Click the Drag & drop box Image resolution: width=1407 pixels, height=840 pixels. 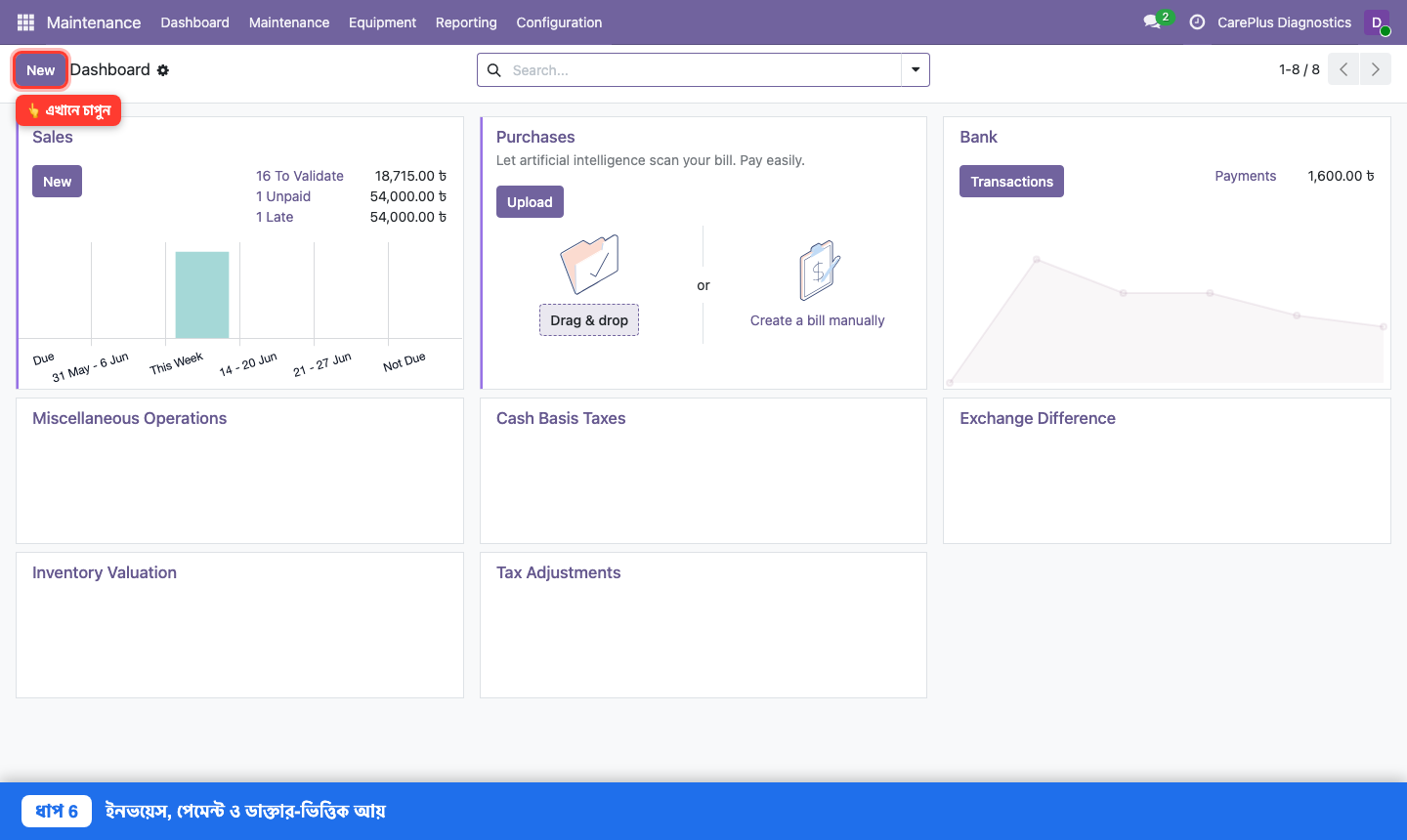pyautogui.click(x=589, y=320)
